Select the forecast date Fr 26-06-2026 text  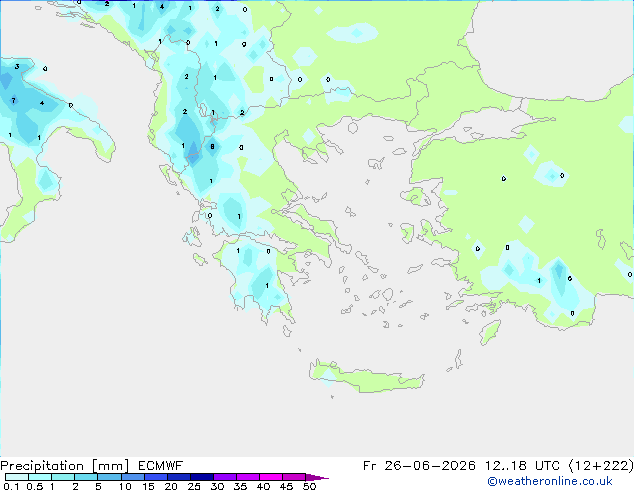[419, 466]
